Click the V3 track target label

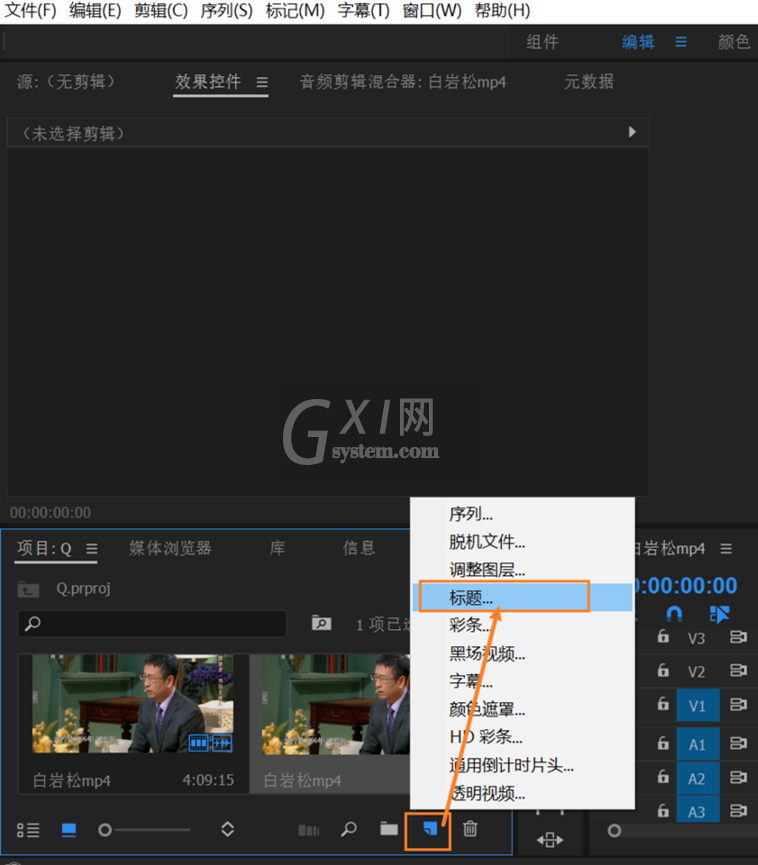coord(697,638)
